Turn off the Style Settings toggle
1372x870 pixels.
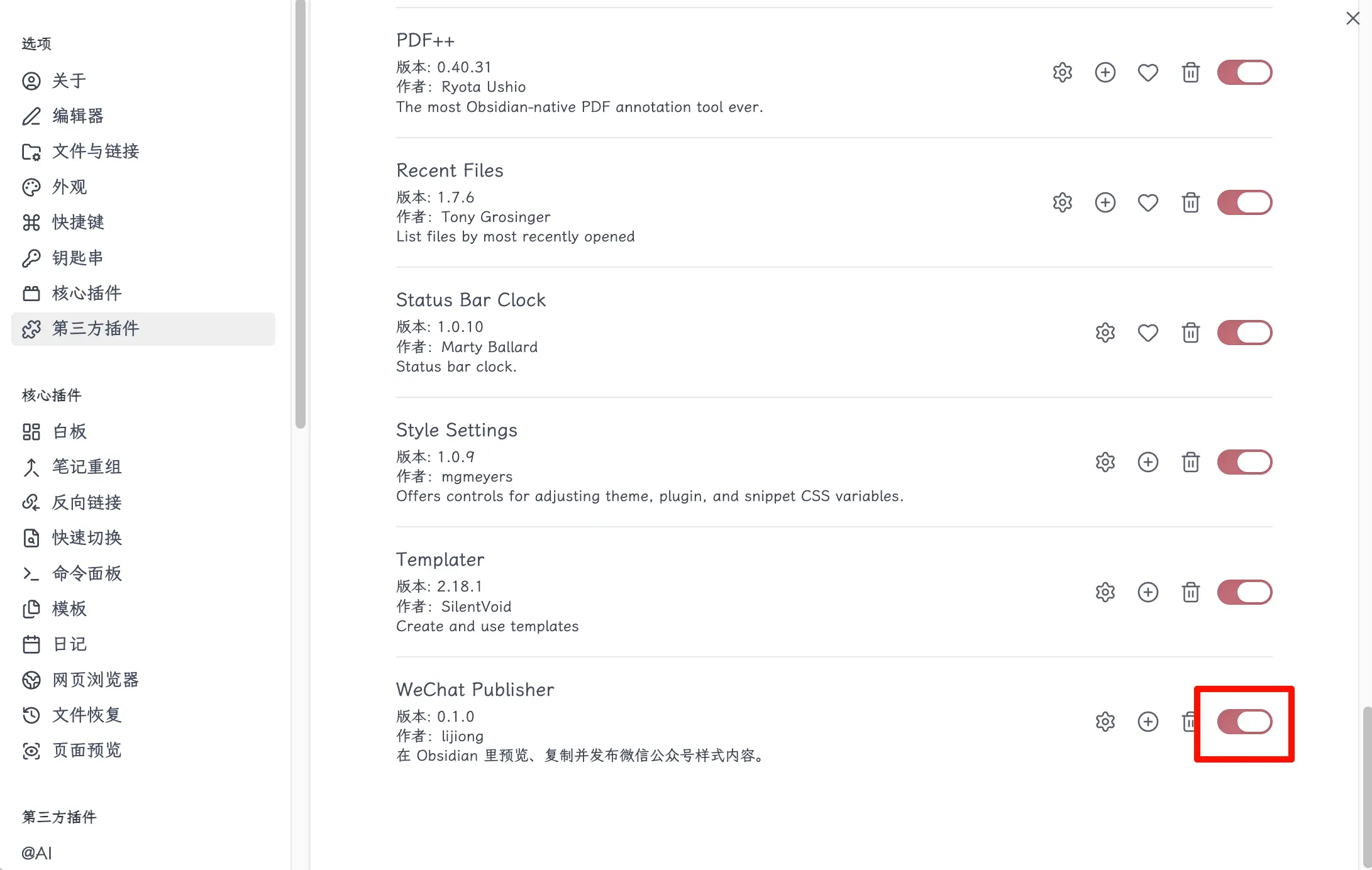coord(1244,463)
